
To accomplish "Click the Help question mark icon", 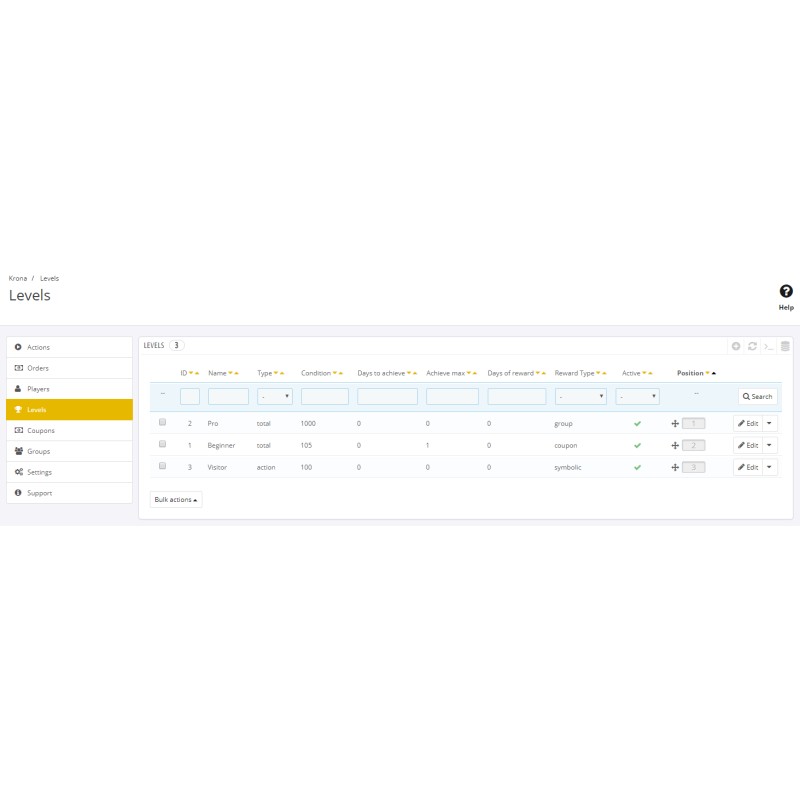I will [786, 292].
